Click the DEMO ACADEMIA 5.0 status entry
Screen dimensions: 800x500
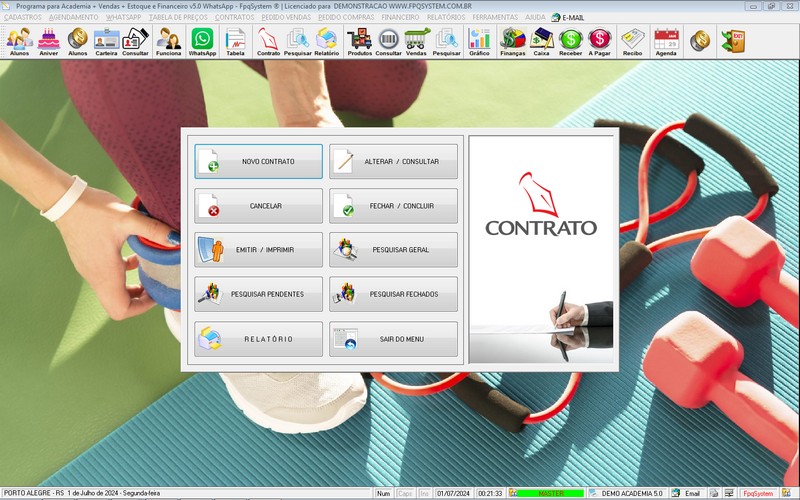click(x=627, y=493)
